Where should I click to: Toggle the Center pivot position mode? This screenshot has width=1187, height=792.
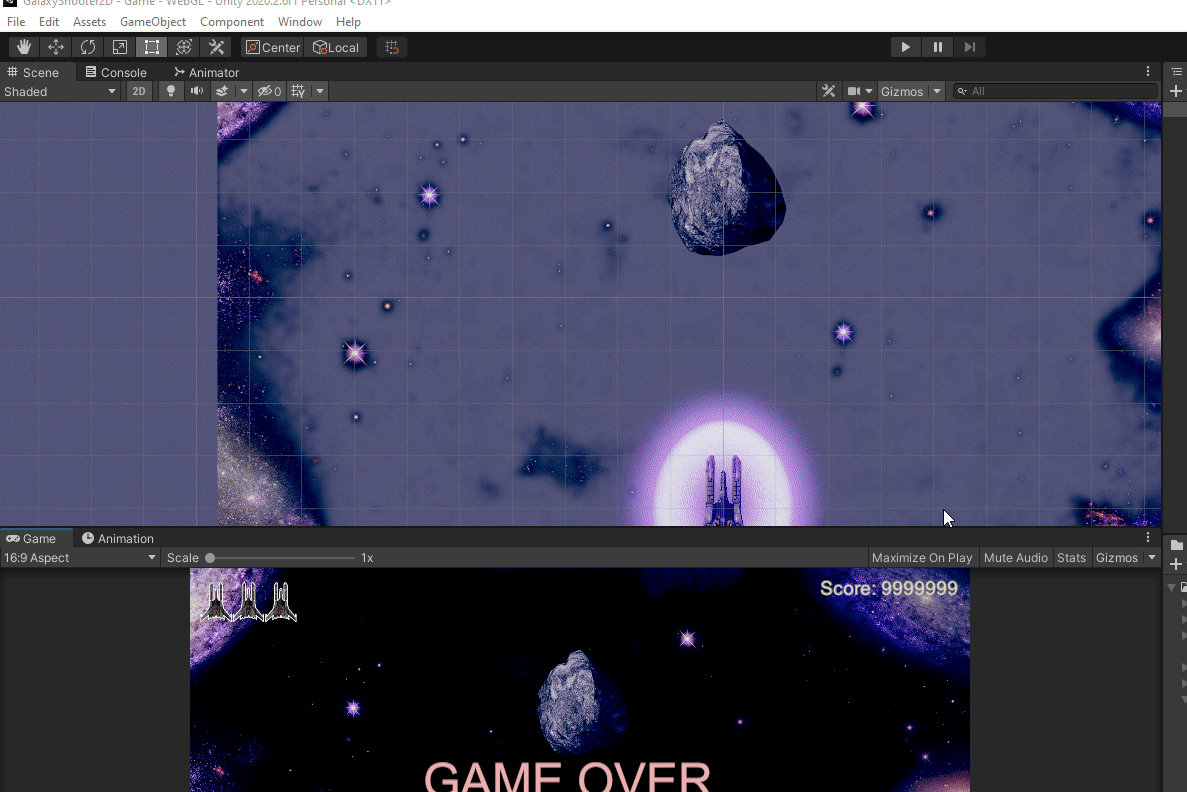(x=273, y=47)
